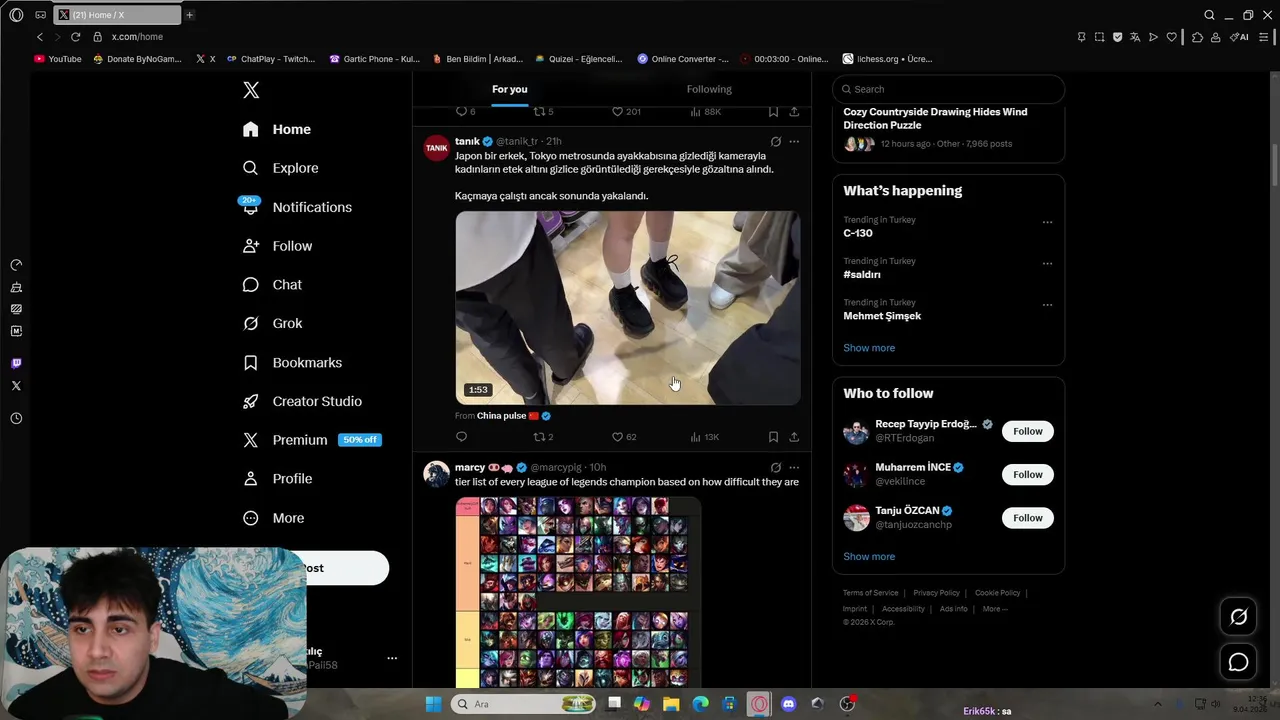Open File Explorer from taskbar
The width and height of the screenshot is (1280, 720).
(671, 704)
